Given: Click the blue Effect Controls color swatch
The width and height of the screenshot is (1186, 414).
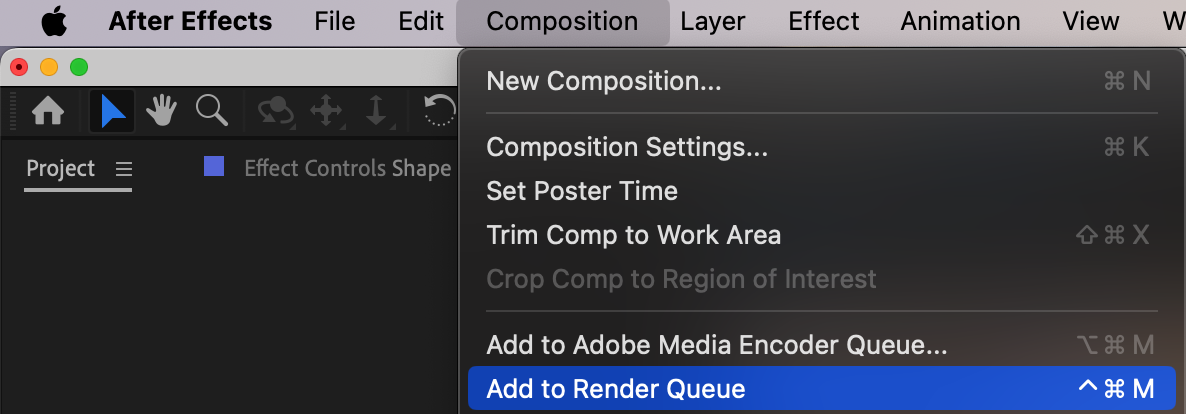Looking at the screenshot, I should point(214,166).
